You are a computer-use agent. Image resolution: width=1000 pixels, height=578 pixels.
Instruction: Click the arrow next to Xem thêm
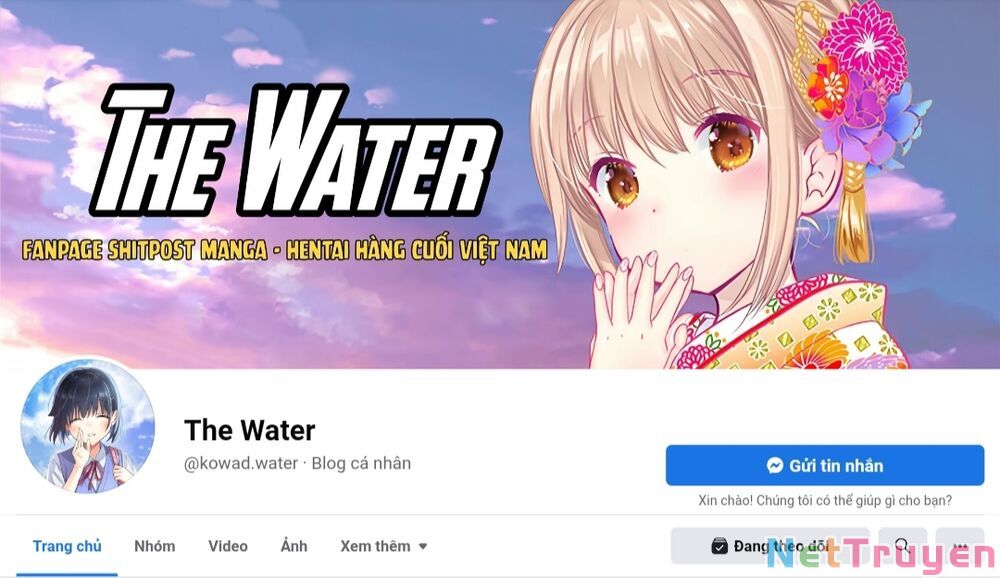(422, 547)
